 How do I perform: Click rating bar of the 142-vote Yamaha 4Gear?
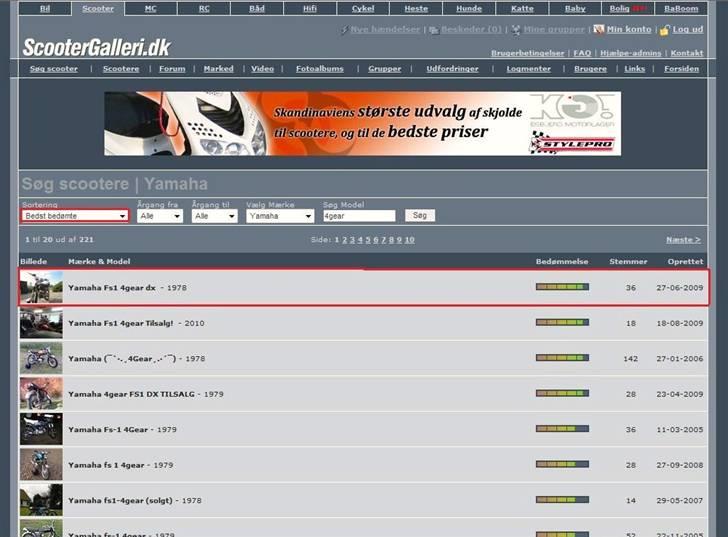[x=562, y=358]
